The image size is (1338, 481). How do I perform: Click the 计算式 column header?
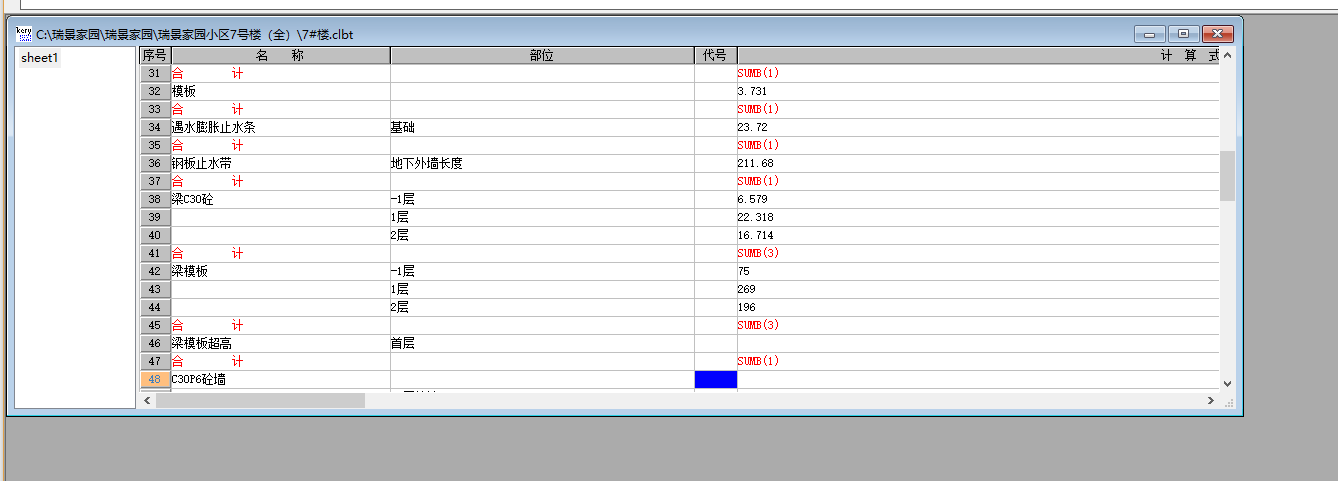(x=979, y=56)
